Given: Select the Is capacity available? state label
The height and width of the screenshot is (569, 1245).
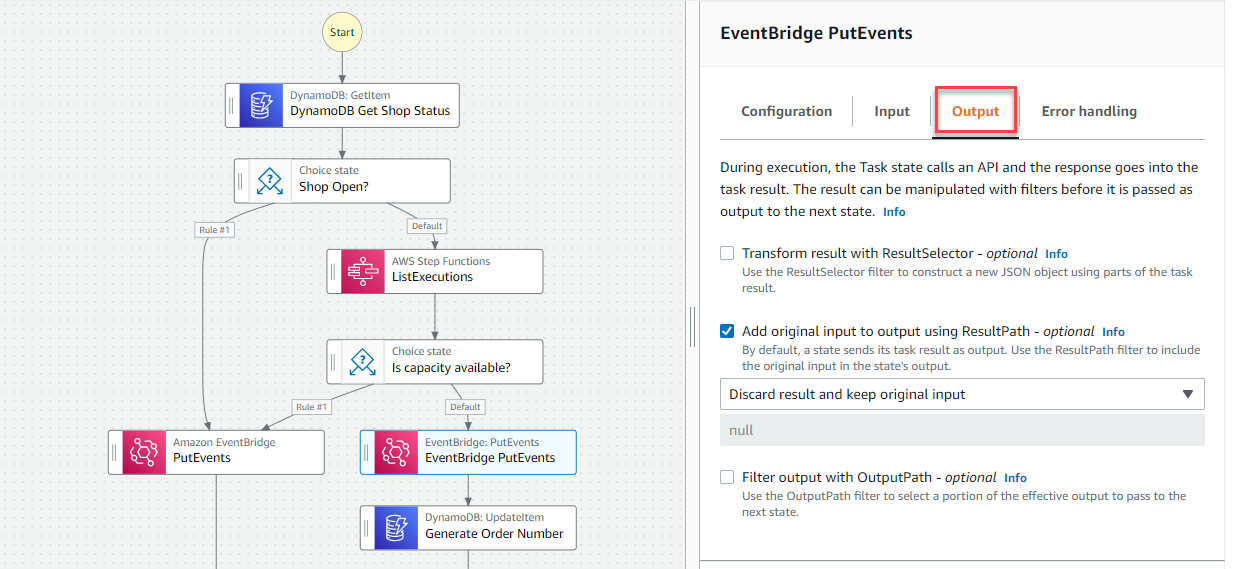Looking at the screenshot, I should pyautogui.click(x=451, y=367).
